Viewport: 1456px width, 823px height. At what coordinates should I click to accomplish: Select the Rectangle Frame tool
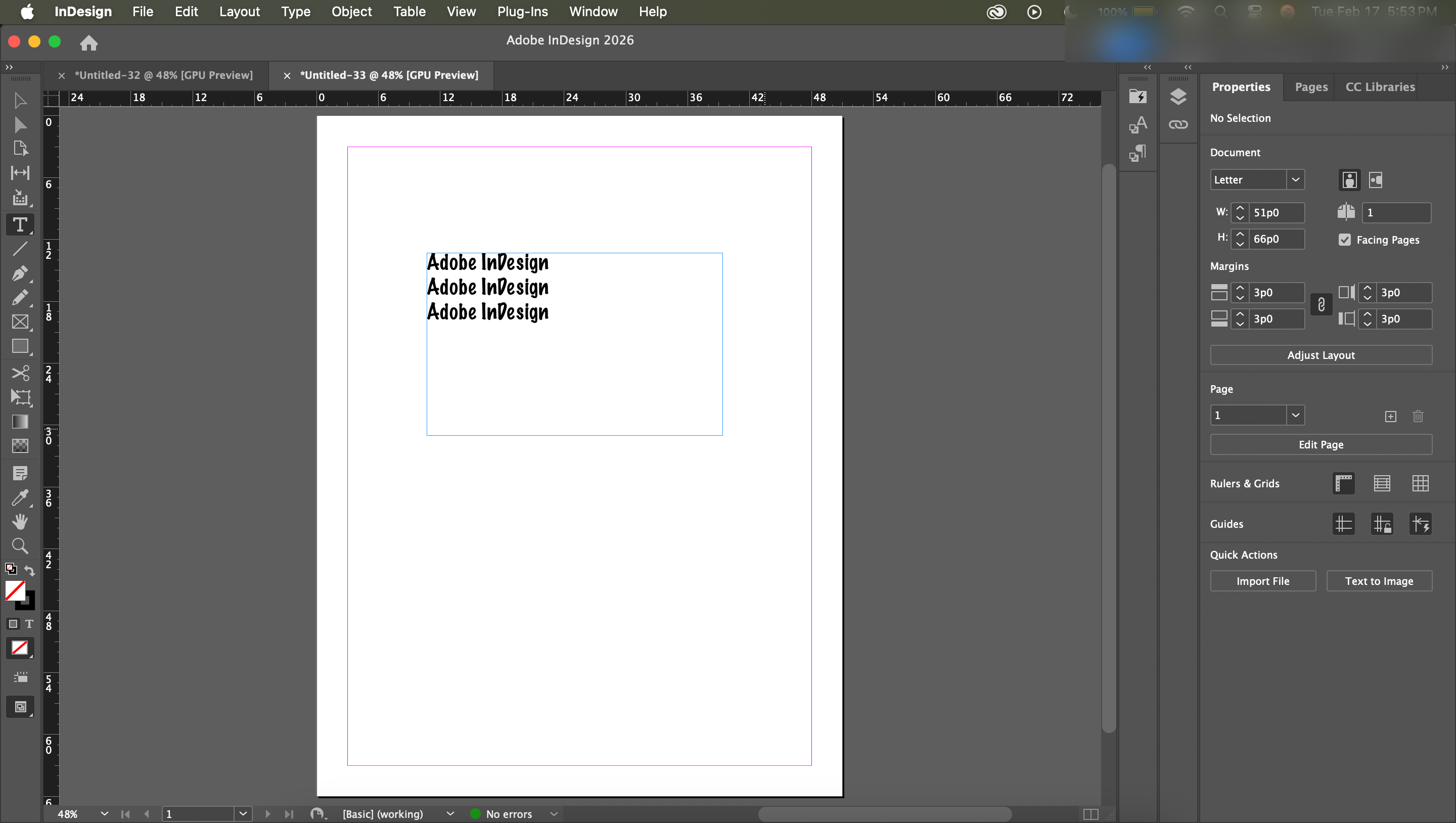(x=20, y=322)
